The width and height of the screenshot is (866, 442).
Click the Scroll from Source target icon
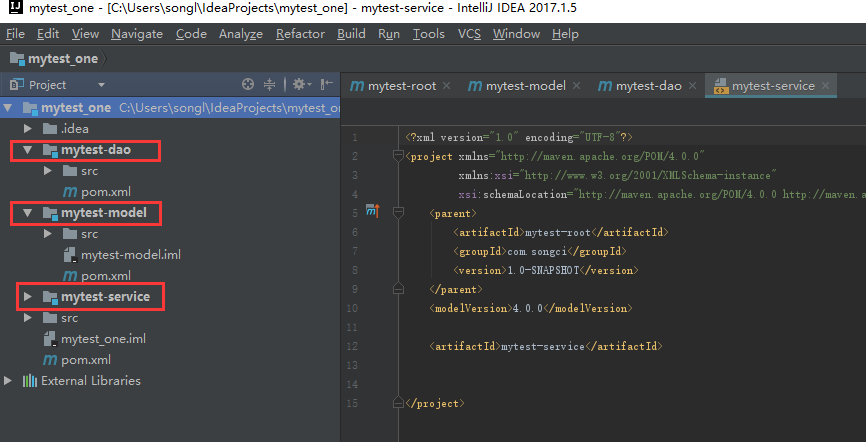coord(248,85)
